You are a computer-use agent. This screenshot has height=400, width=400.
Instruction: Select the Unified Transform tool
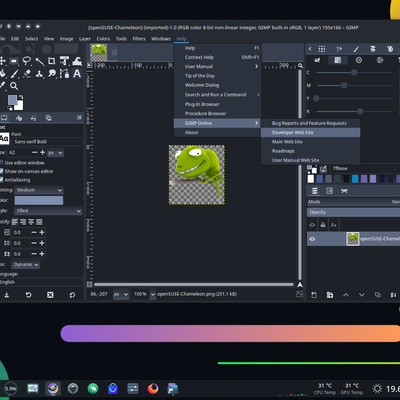click(64, 61)
